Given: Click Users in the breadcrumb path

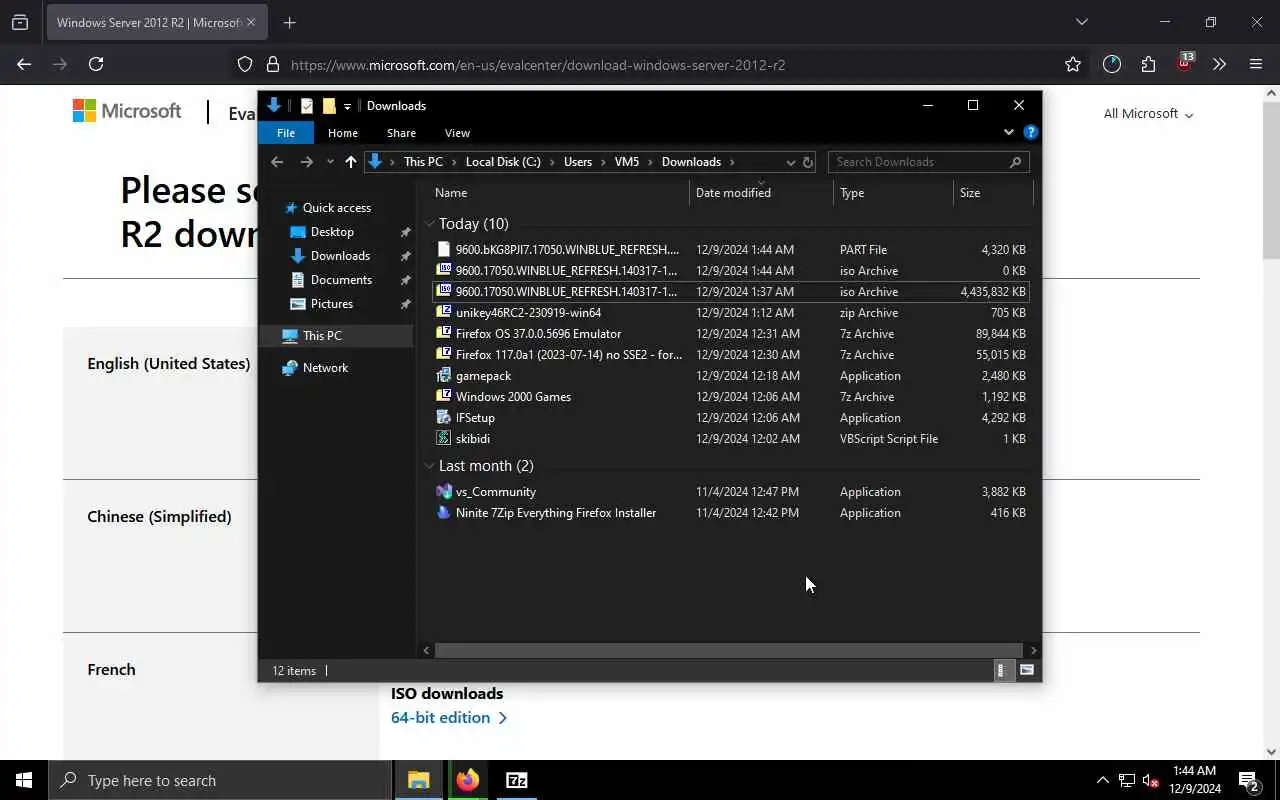Looking at the screenshot, I should point(578,162).
